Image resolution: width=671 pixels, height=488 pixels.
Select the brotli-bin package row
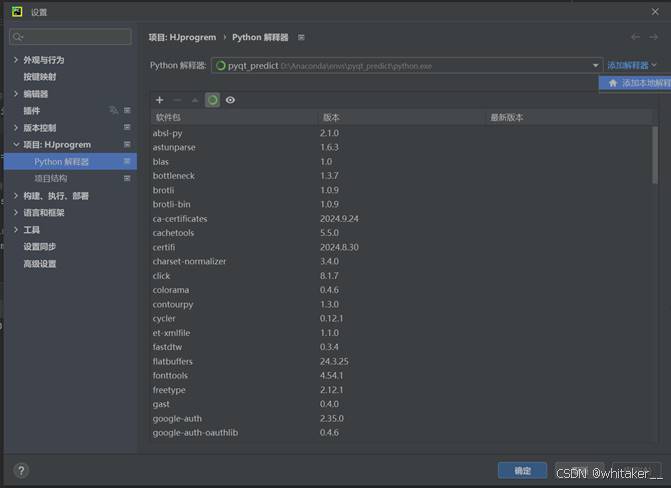click(401, 204)
